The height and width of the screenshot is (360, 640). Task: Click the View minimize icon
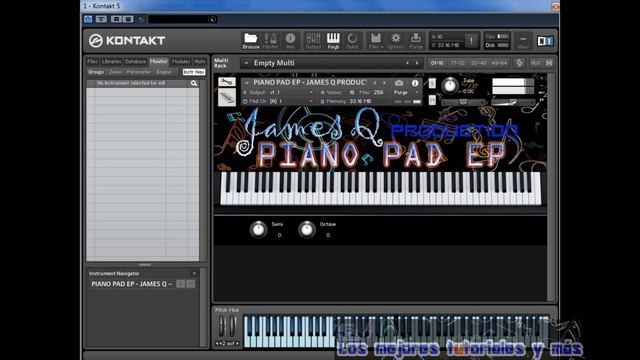coord(523,41)
